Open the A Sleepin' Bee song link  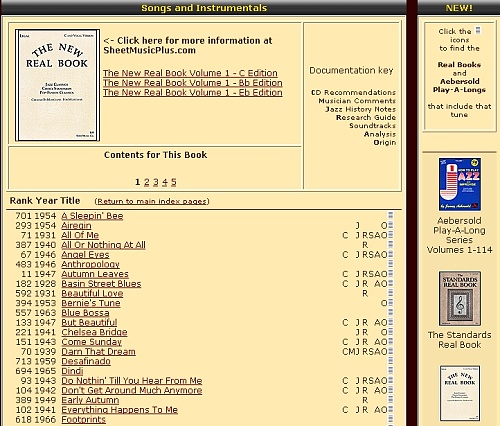(x=92, y=216)
